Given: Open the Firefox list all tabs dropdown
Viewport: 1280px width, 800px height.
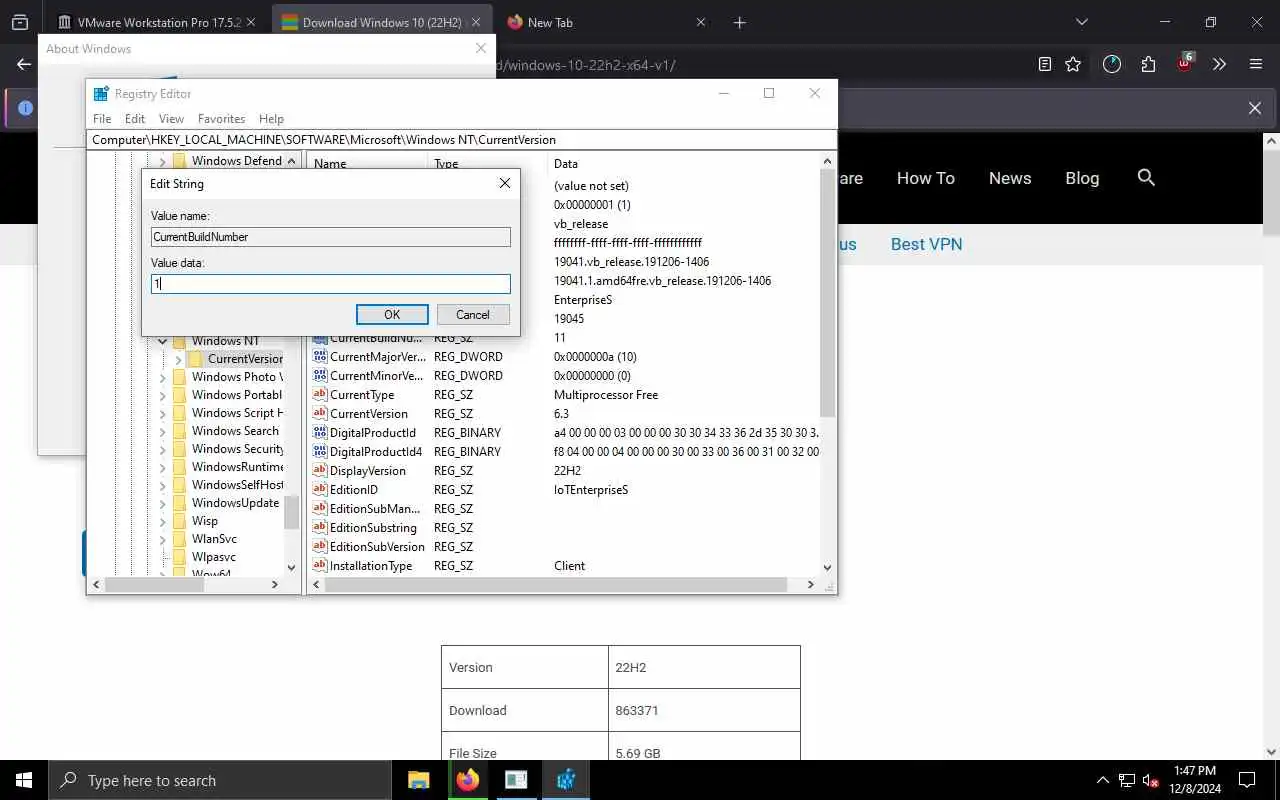Looking at the screenshot, I should click(x=1081, y=22).
